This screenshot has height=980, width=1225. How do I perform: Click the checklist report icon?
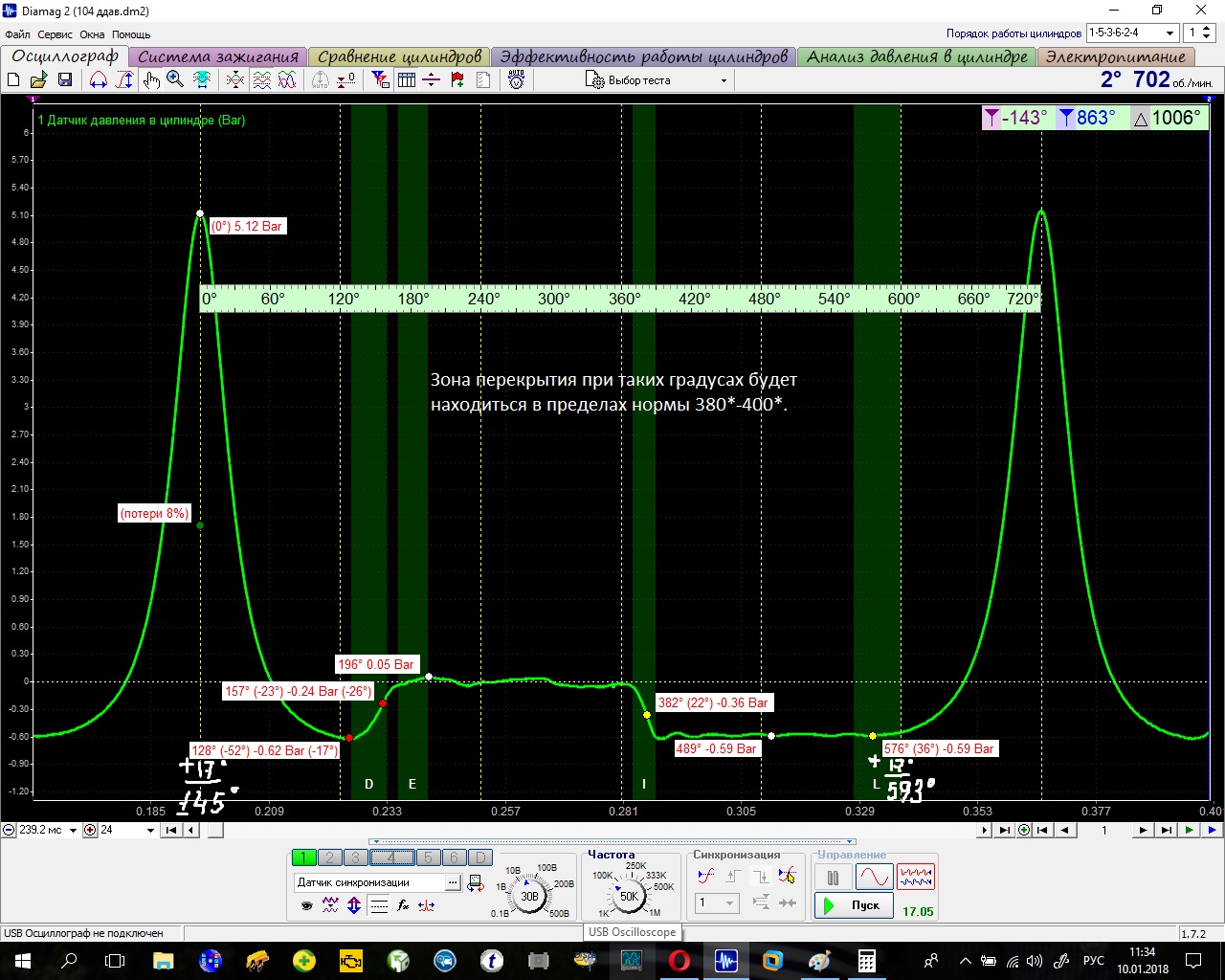pyautogui.click(x=483, y=80)
